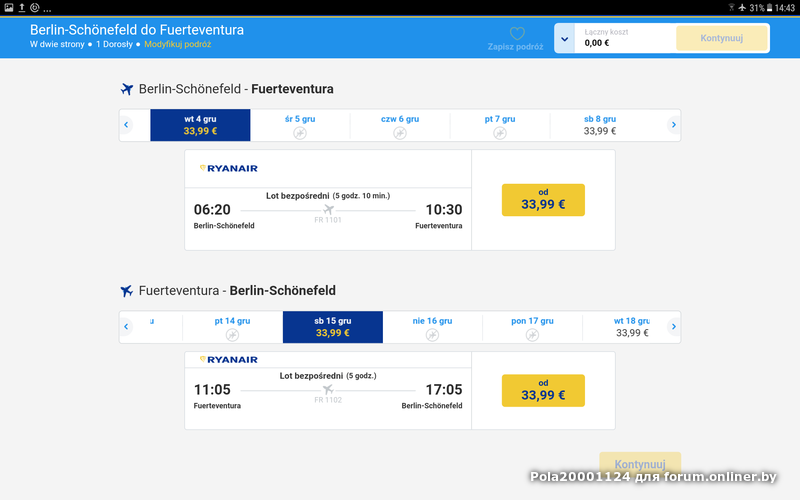Image resolution: width=800 pixels, height=500 pixels.
Task: Show later outbound dates with right arrow
Action: click(x=673, y=125)
